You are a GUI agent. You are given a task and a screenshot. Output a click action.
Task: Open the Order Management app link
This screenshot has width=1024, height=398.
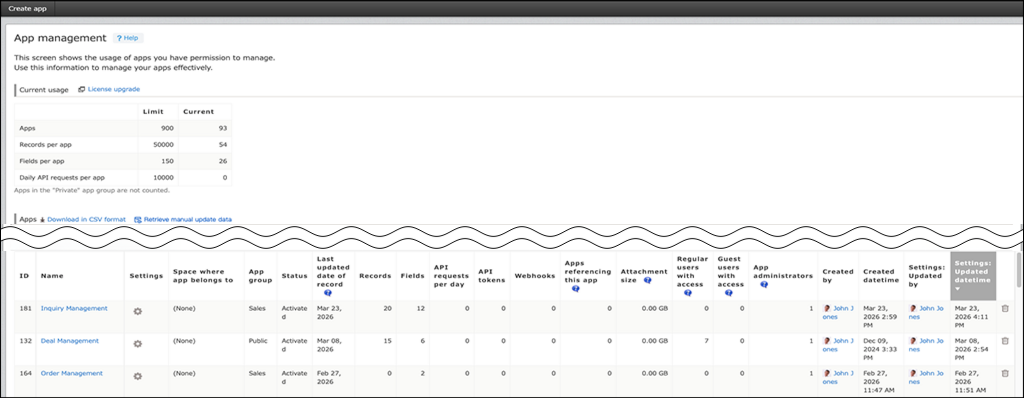[72, 373]
